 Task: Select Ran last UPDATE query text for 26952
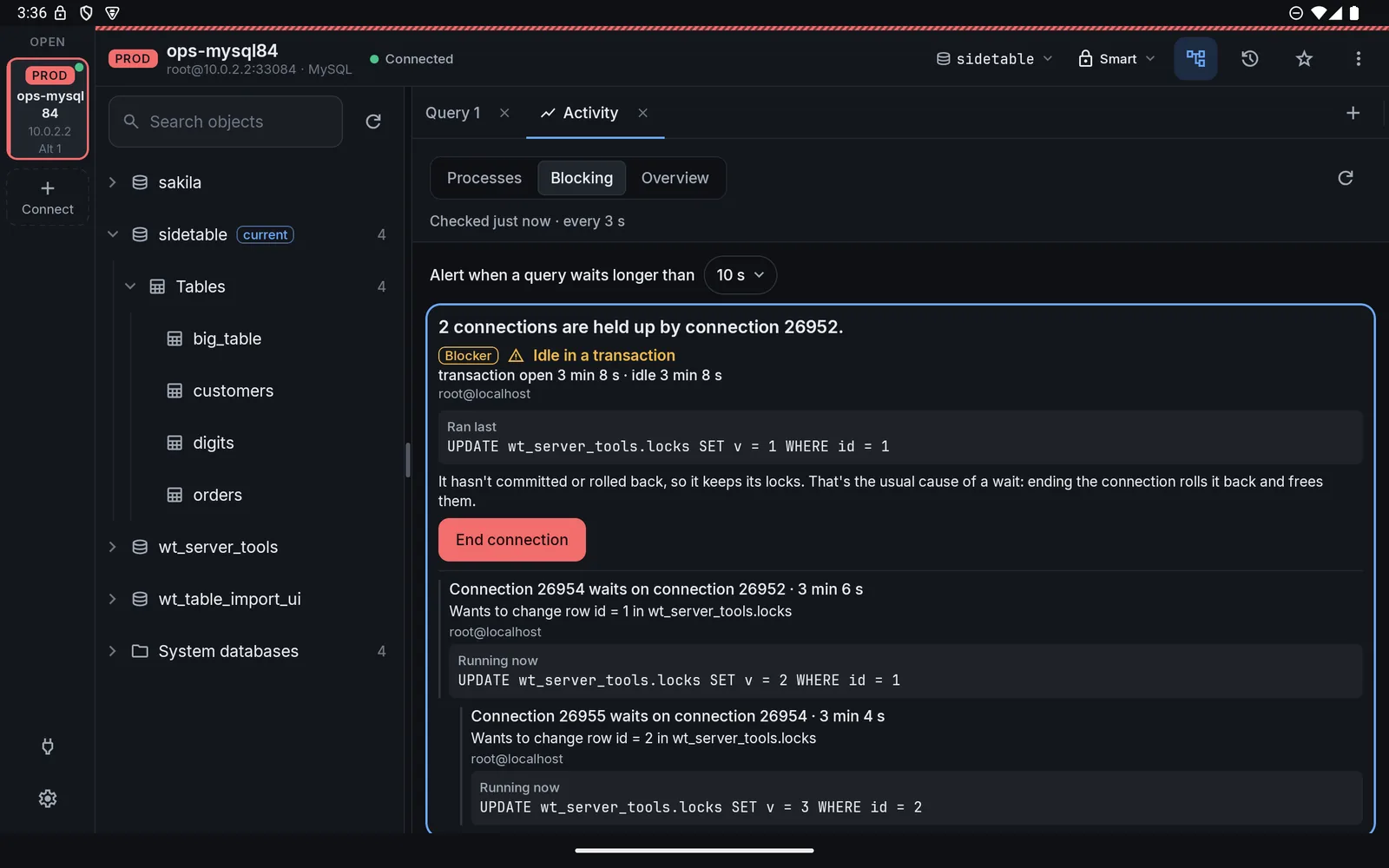point(668,447)
